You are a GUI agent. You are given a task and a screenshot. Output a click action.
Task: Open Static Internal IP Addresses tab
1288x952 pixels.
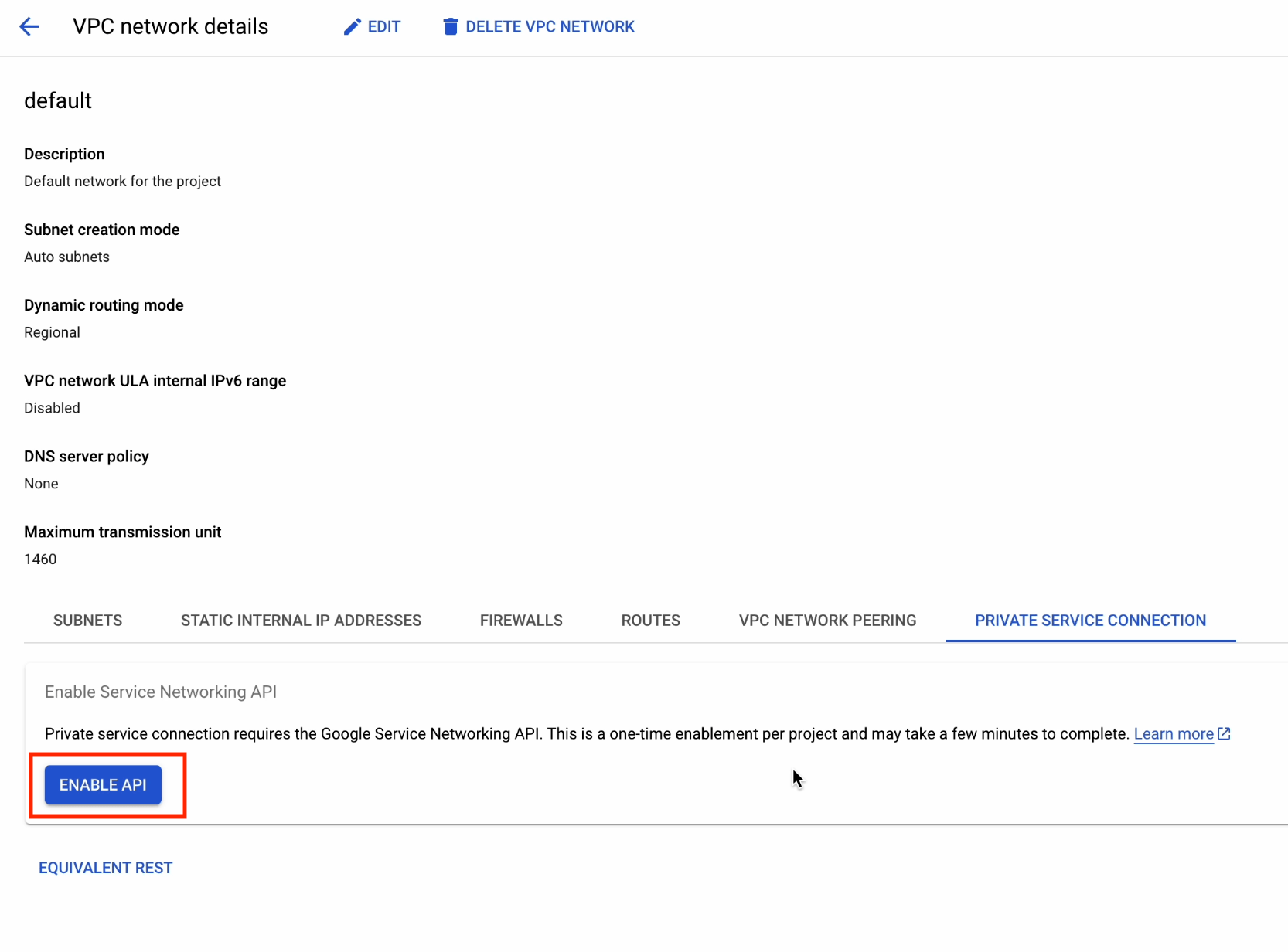point(301,620)
